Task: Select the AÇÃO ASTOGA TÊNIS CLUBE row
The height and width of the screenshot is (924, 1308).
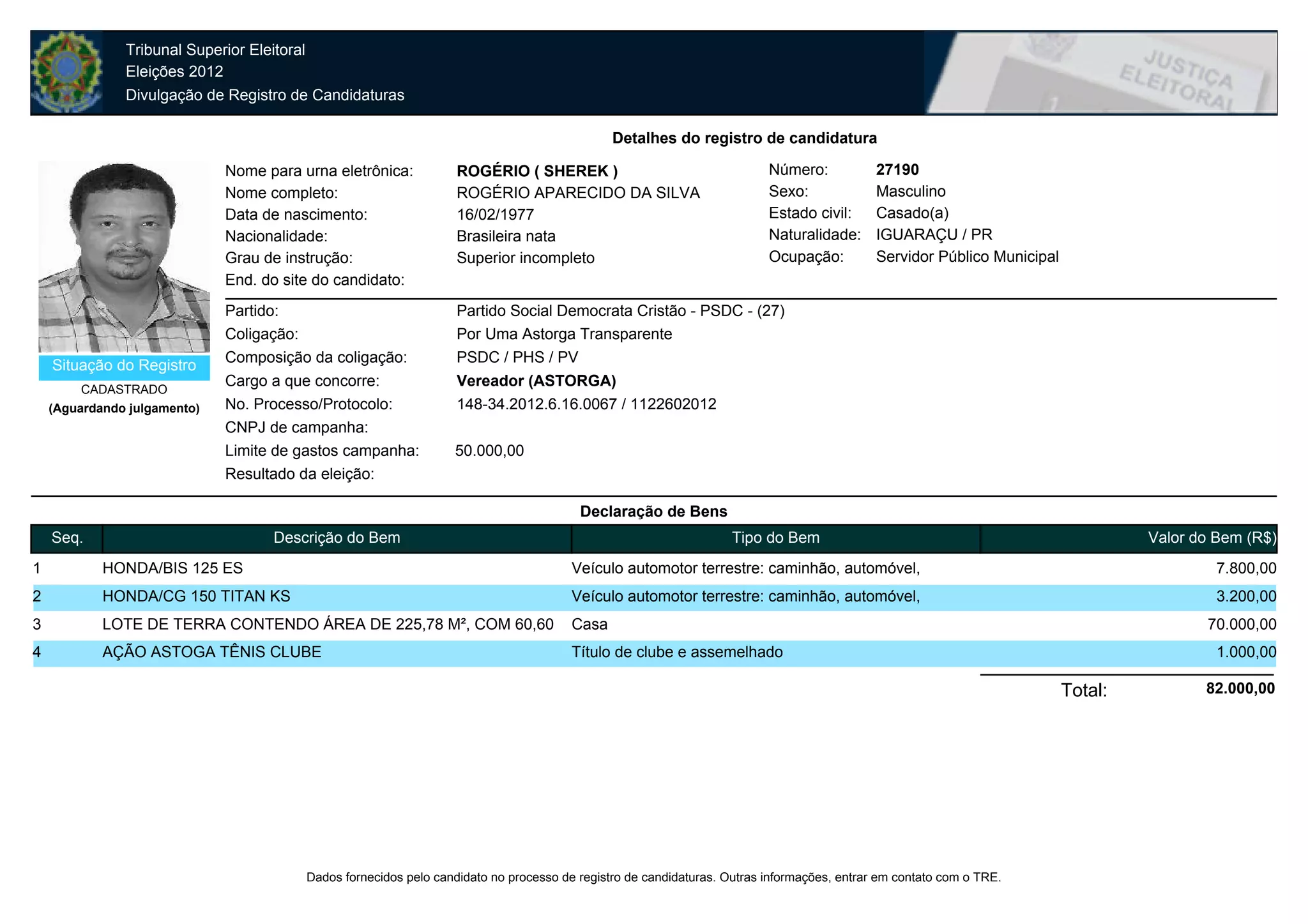Action: tap(211, 653)
